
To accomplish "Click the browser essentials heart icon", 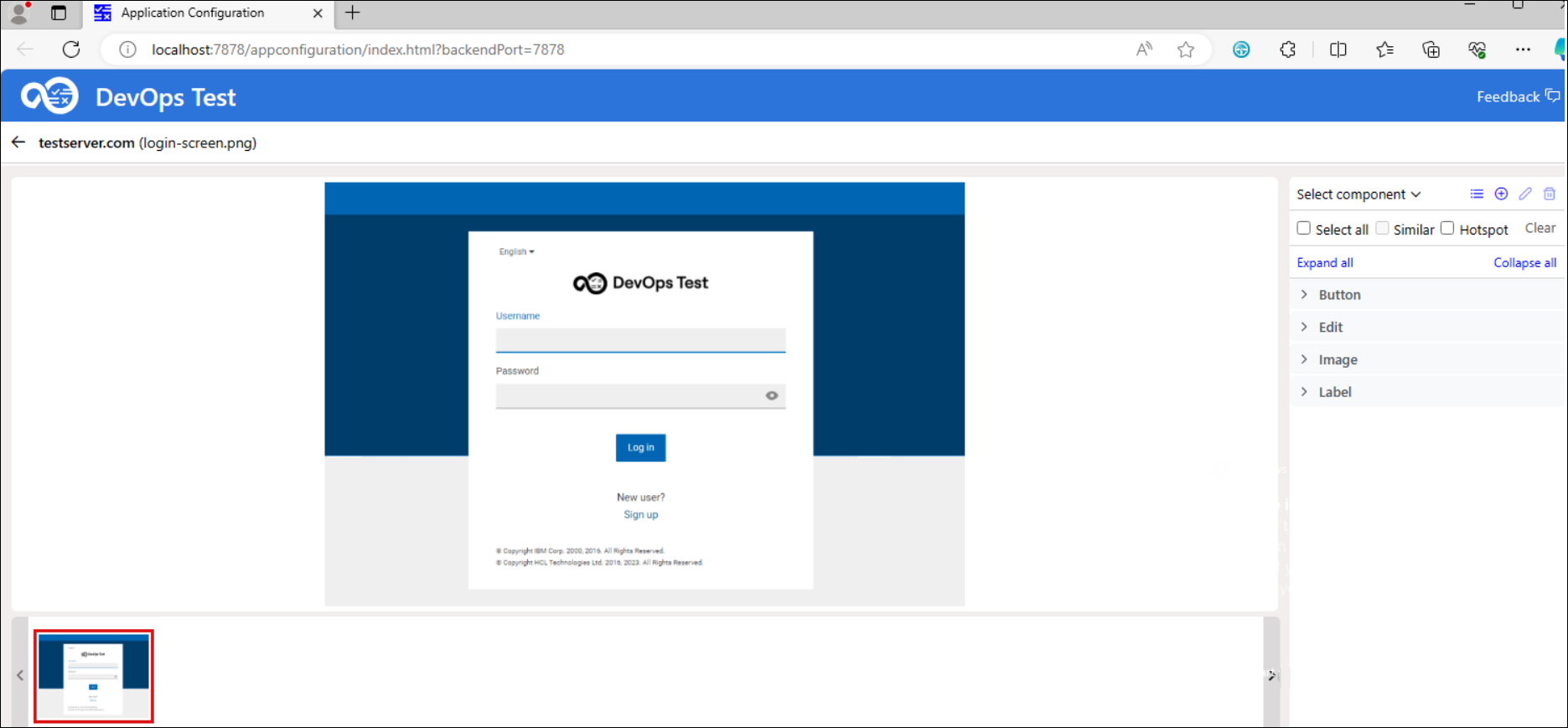I will pyautogui.click(x=1477, y=49).
